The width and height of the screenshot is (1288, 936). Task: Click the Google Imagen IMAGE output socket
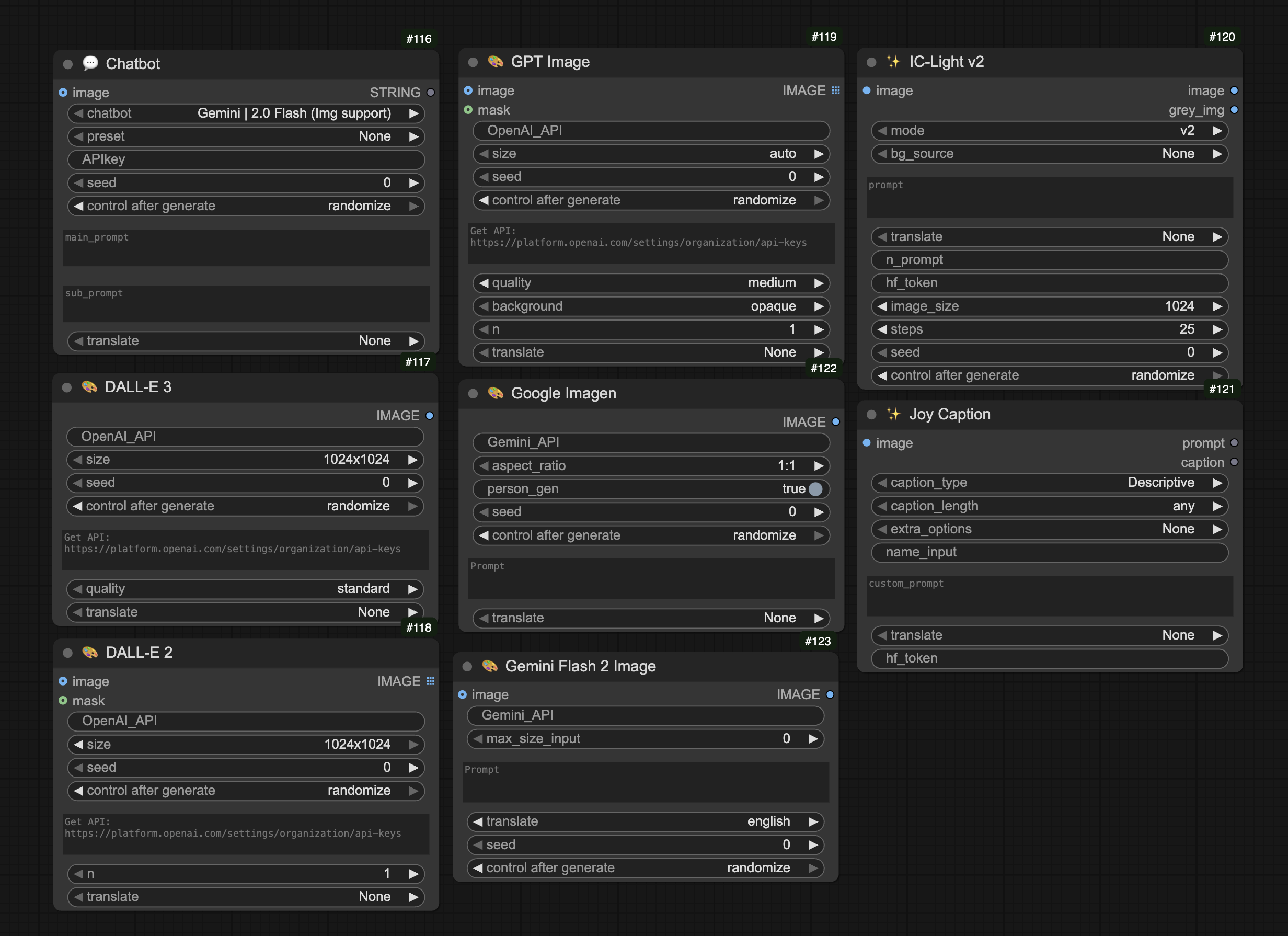tap(835, 422)
